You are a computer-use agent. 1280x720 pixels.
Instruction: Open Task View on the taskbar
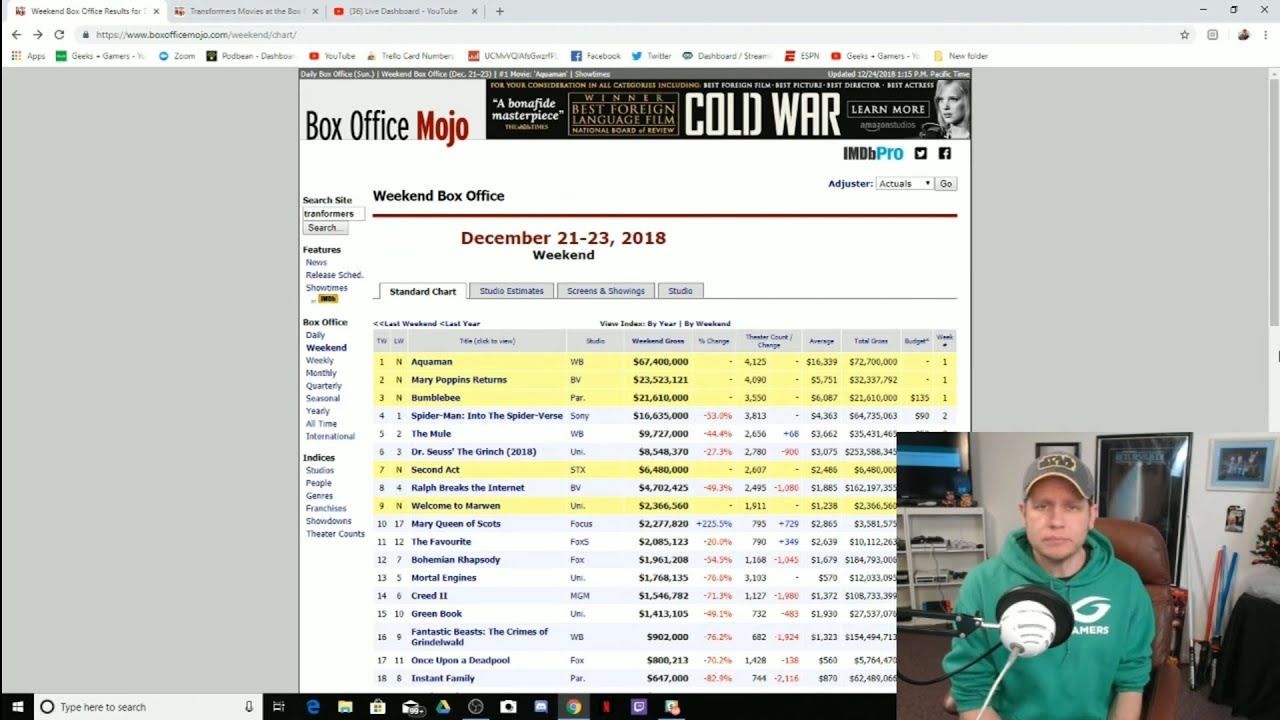click(x=279, y=707)
